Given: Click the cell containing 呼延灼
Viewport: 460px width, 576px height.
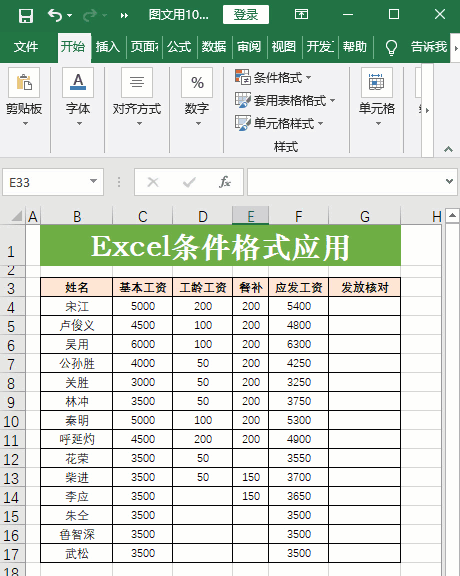Looking at the screenshot, I should click(76, 439).
